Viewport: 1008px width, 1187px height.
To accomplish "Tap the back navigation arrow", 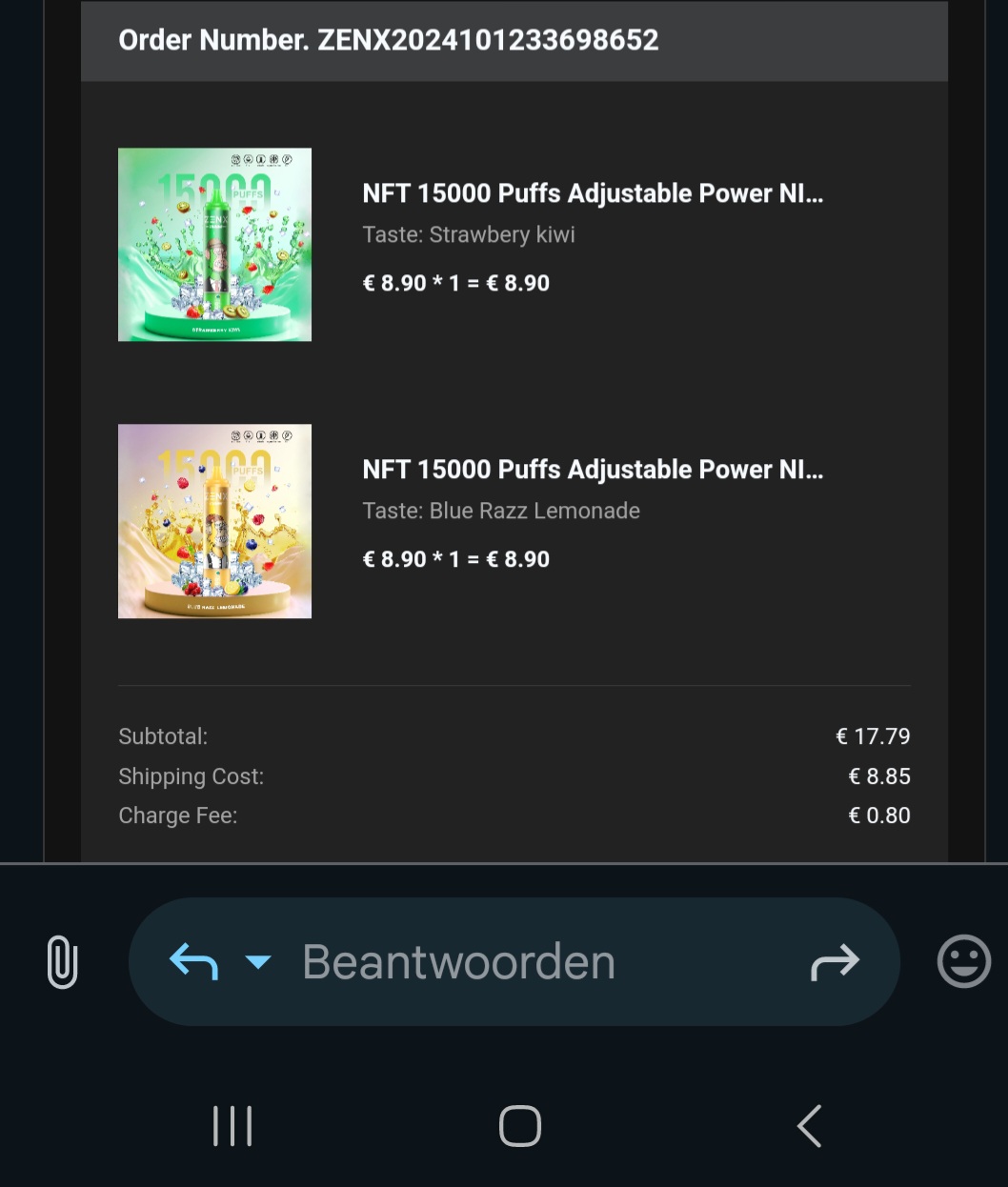I will [x=808, y=1125].
